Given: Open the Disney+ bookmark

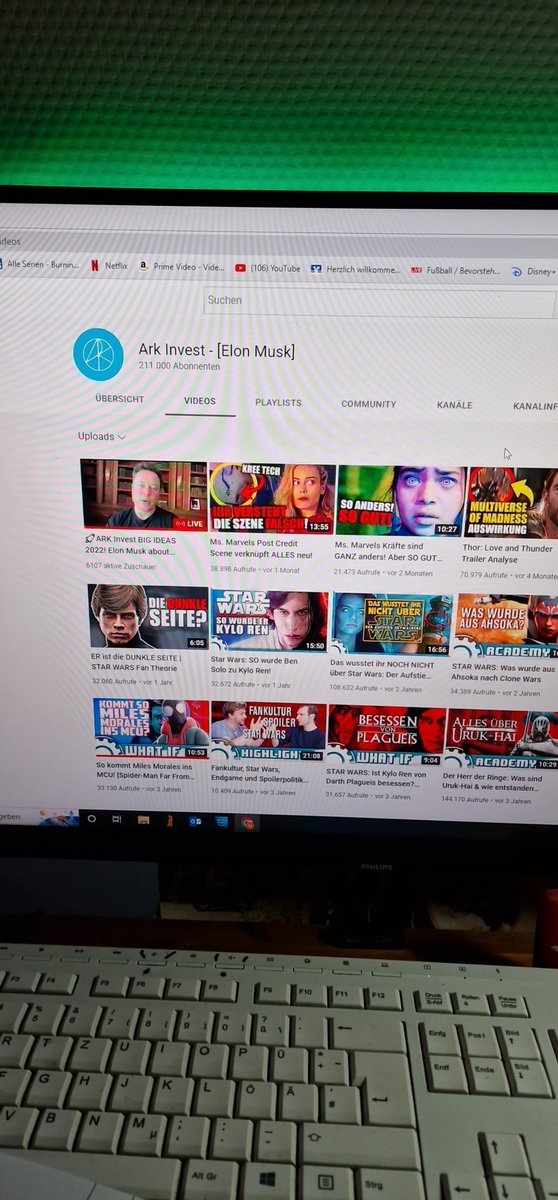Looking at the screenshot, I should click(x=533, y=271).
